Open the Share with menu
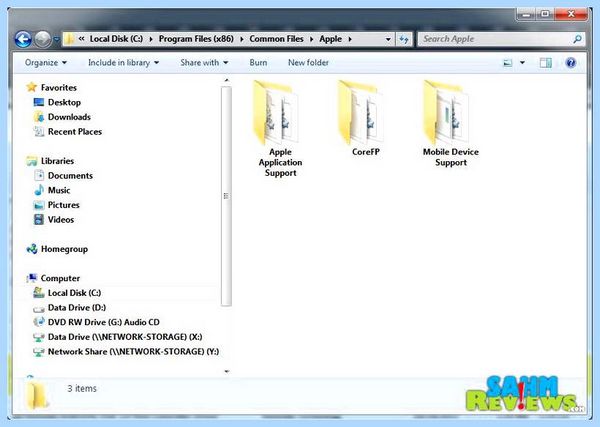 (x=204, y=62)
